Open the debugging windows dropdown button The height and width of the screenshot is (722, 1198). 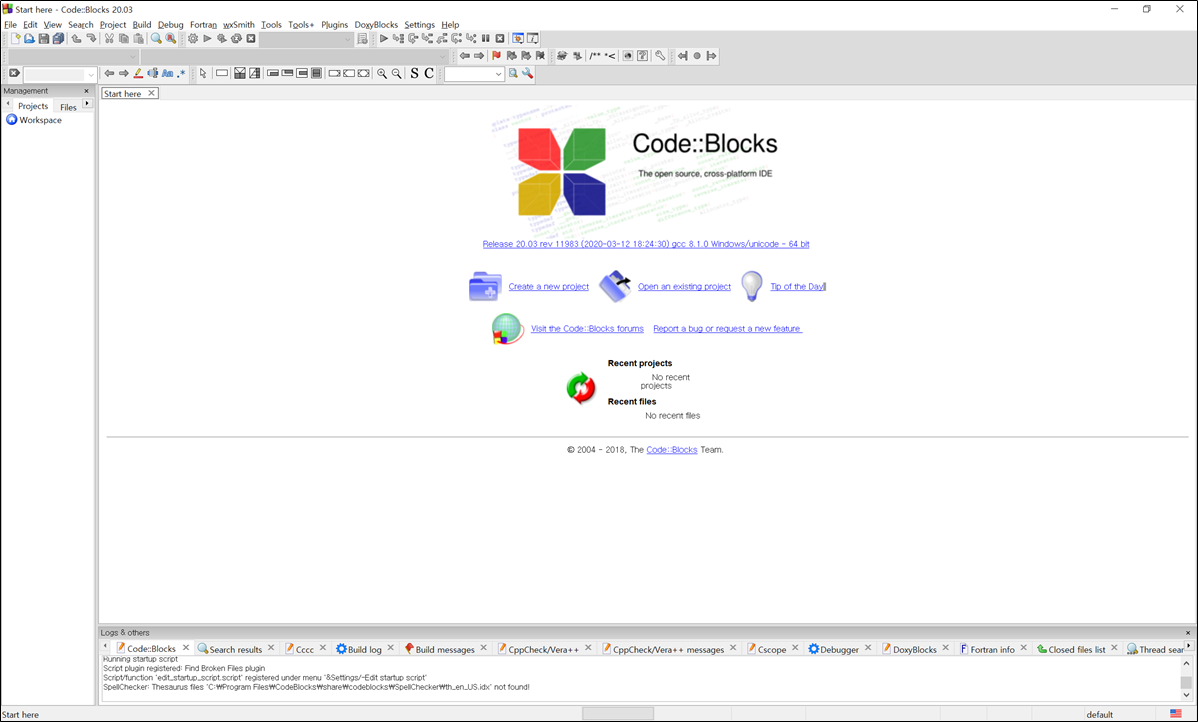[x=518, y=38]
